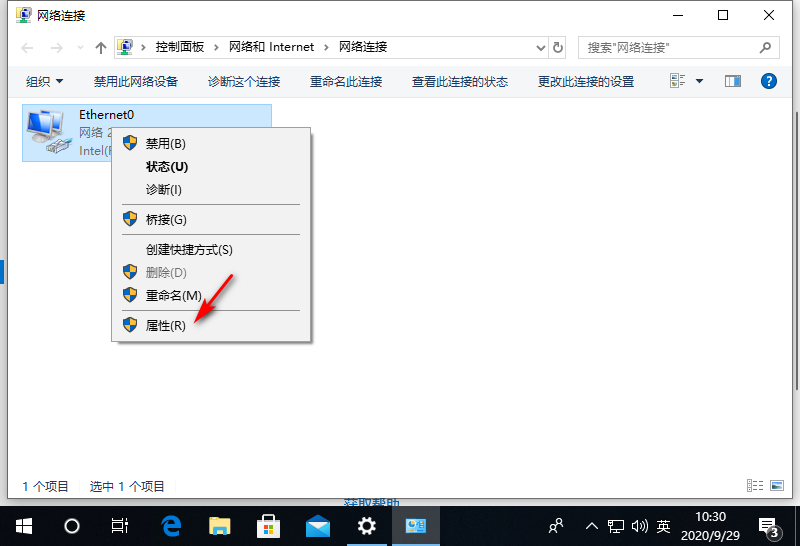Open Microsoft Edge from taskbar
This screenshot has height=546, width=800.
pyautogui.click(x=171, y=525)
